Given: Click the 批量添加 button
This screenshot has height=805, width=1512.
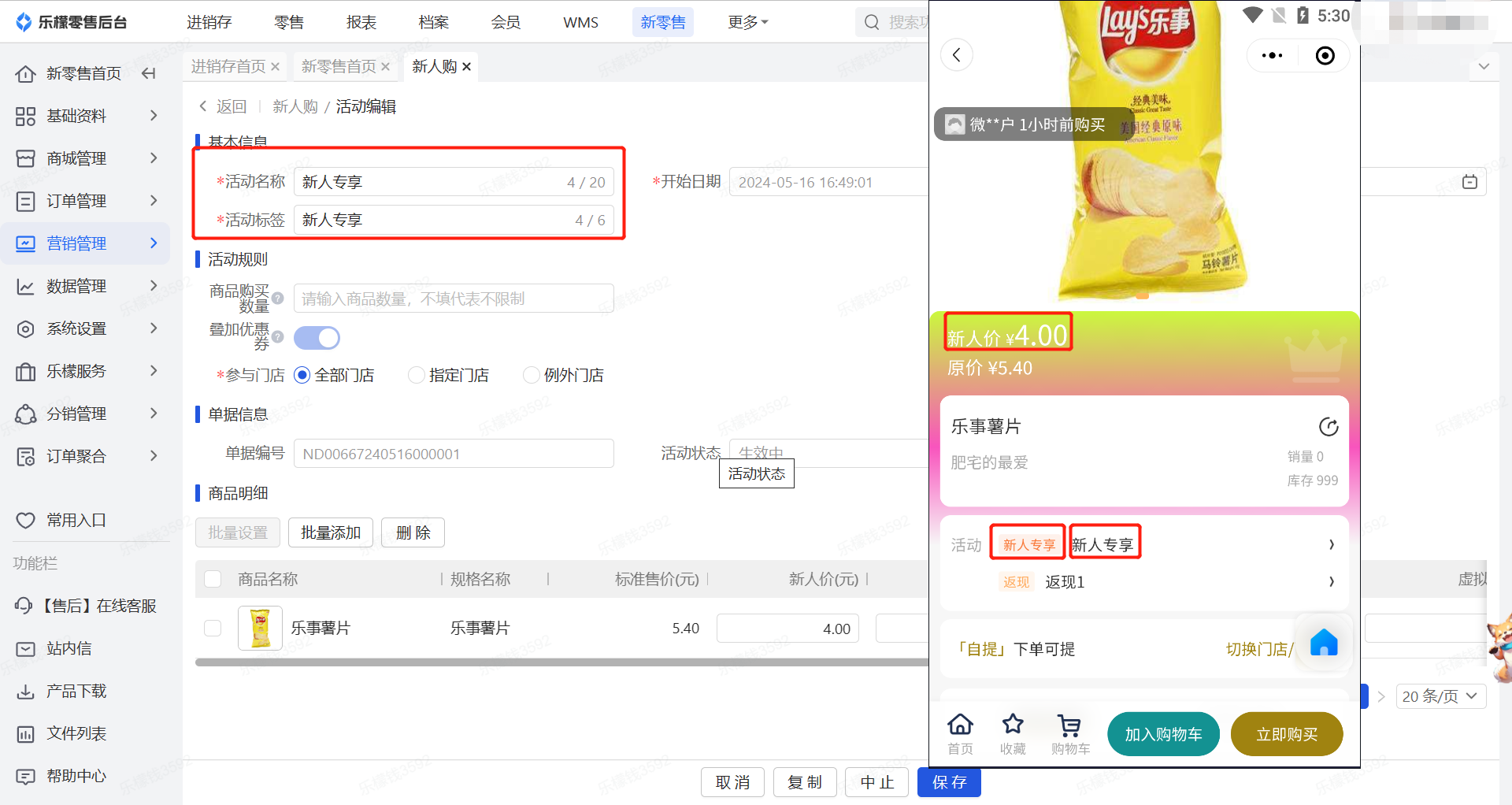Looking at the screenshot, I should point(331,532).
